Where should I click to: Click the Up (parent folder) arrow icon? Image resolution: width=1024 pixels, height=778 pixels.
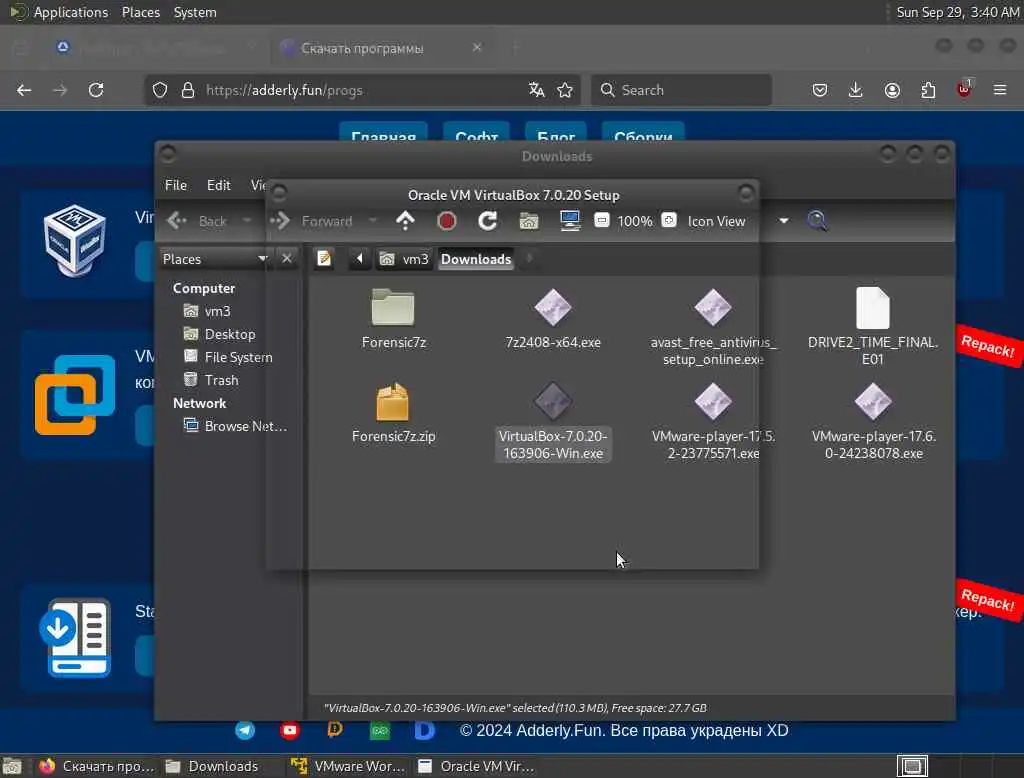point(405,221)
